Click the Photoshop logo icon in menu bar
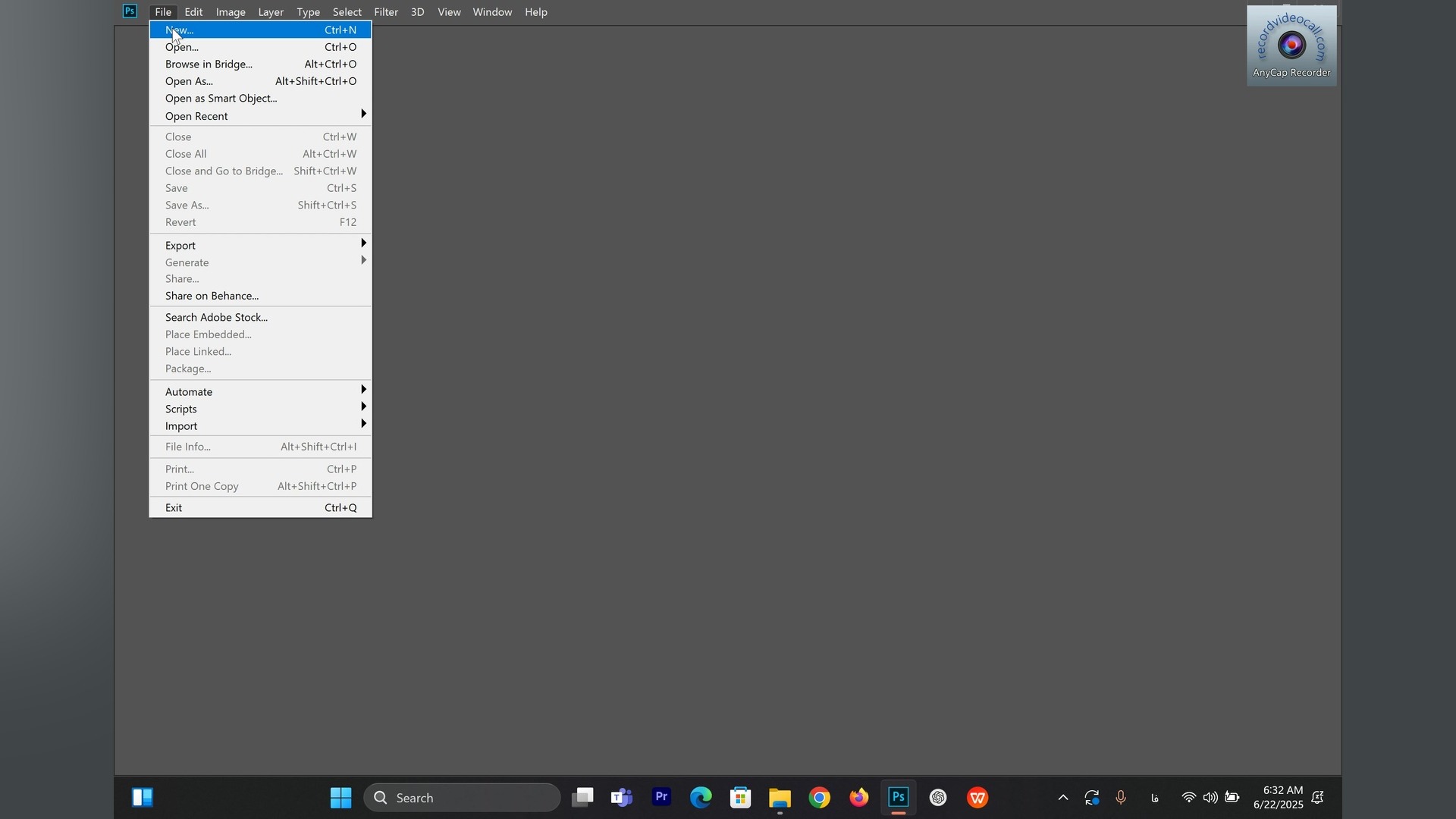The width and height of the screenshot is (1456, 819). [130, 11]
